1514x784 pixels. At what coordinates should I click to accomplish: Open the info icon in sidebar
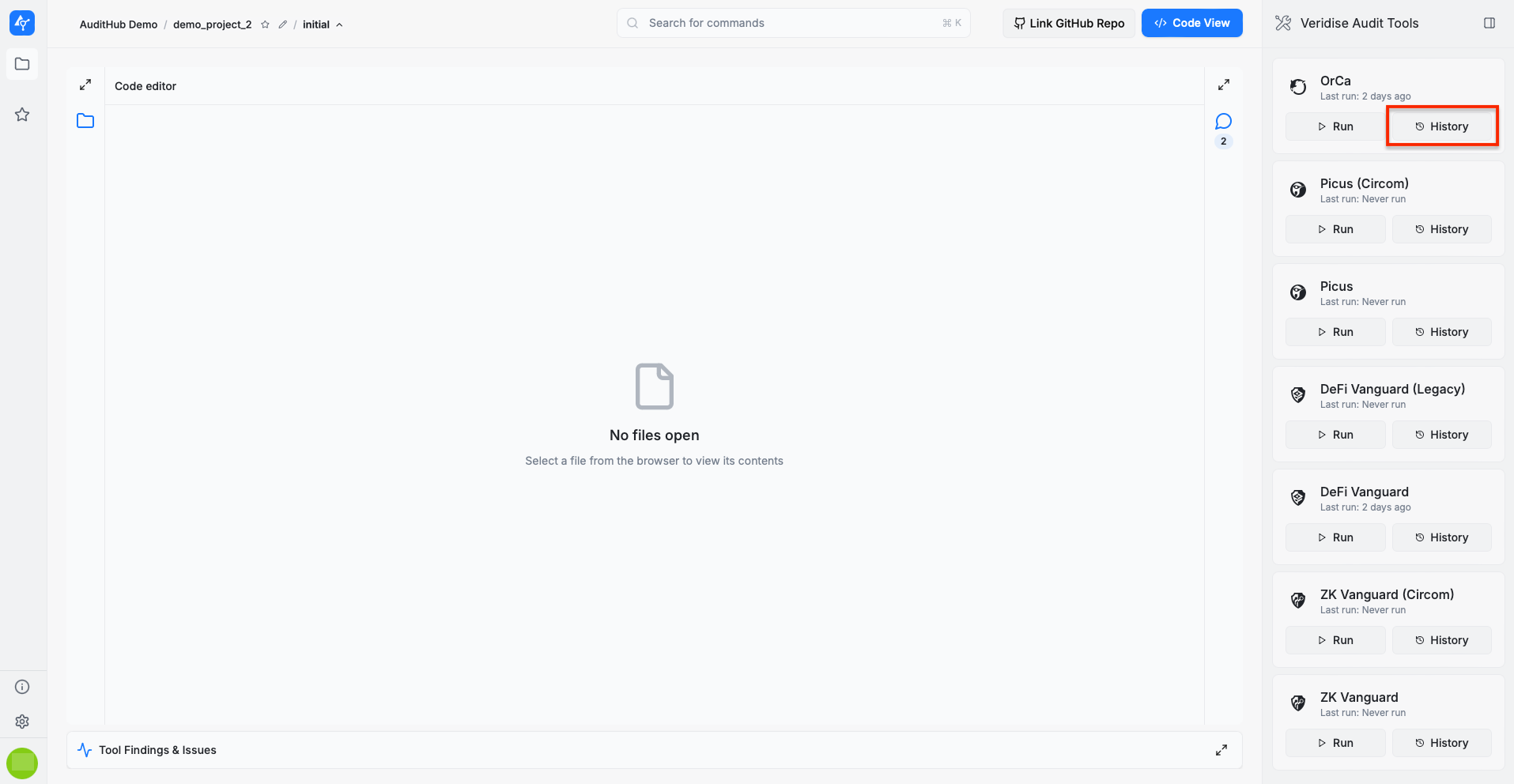22,687
